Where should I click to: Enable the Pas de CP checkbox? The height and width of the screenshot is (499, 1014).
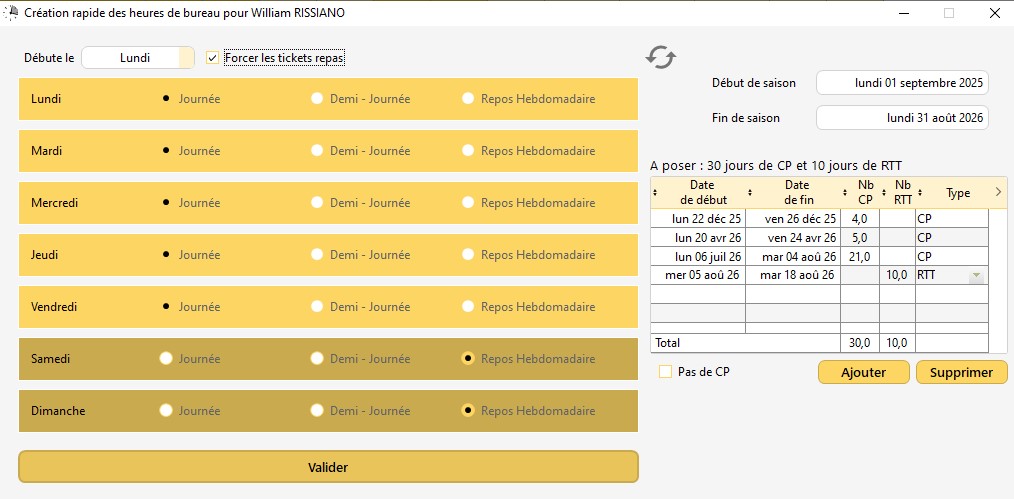point(665,372)
